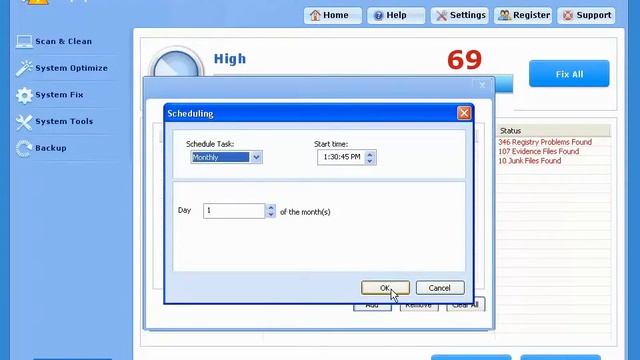The image size is (640, 360).
Task: Click the Clear All button behind dialog
Action: 465,305
